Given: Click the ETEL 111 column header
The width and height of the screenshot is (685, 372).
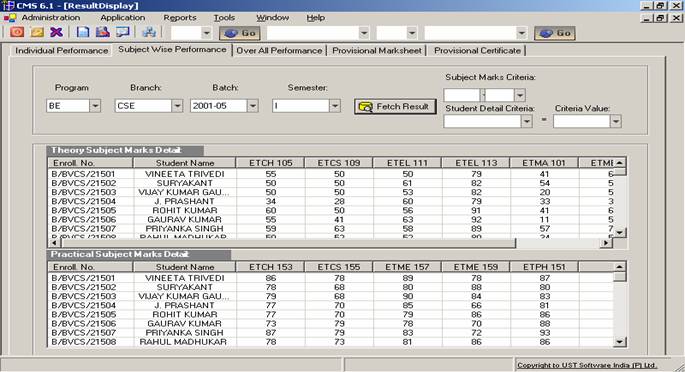Looking at the screenshot, I should coord(407,163).
